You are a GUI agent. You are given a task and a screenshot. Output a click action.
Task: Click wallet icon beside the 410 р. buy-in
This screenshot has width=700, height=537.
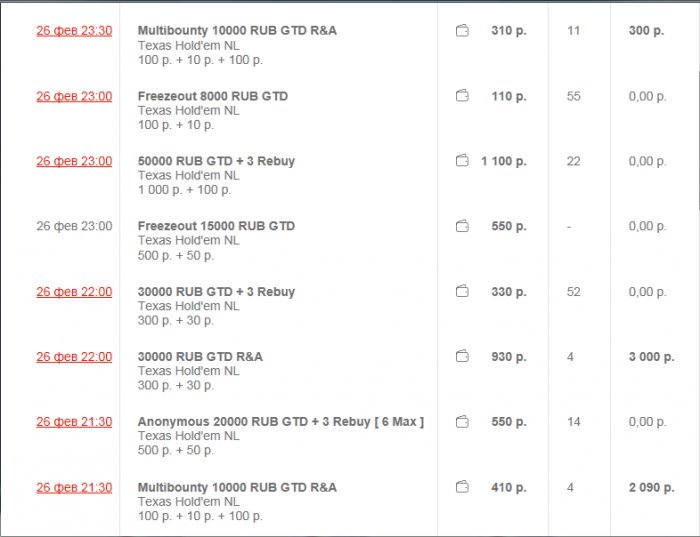click(x=462, y=488)
